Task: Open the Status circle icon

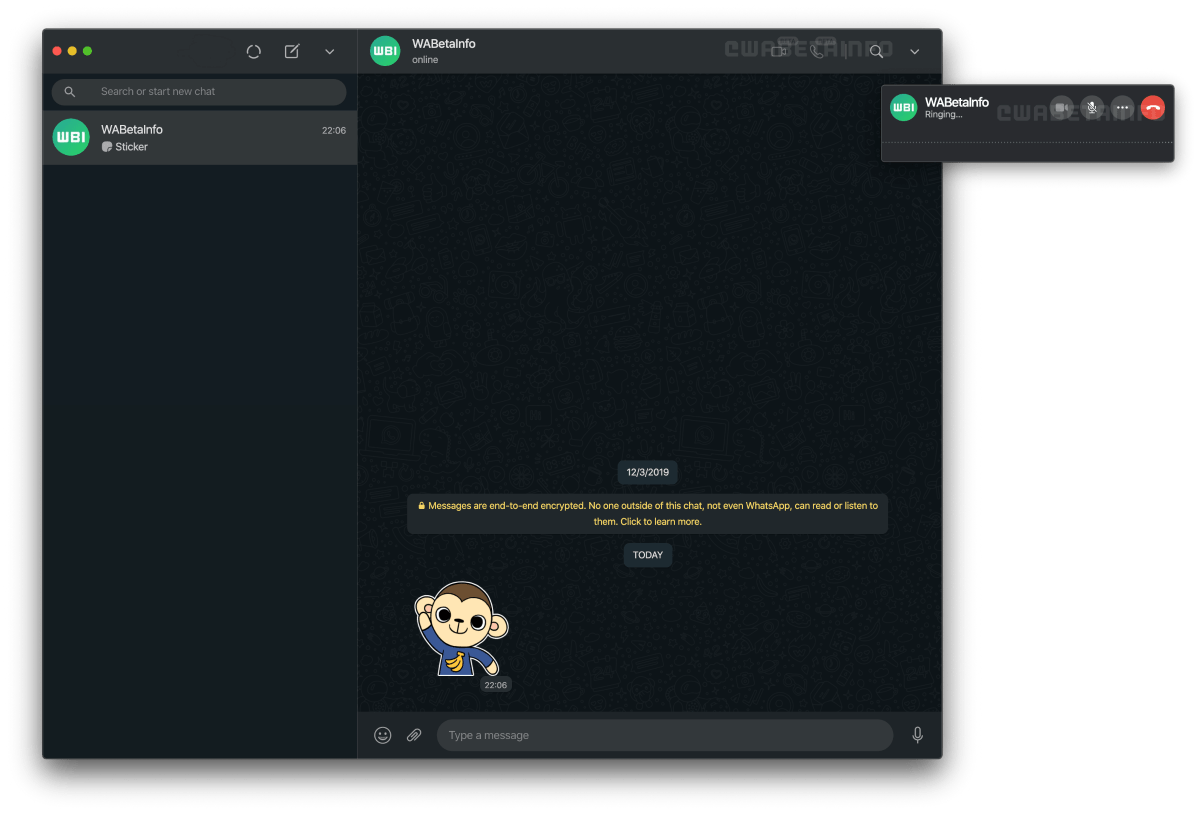Action: click(254, 51)
